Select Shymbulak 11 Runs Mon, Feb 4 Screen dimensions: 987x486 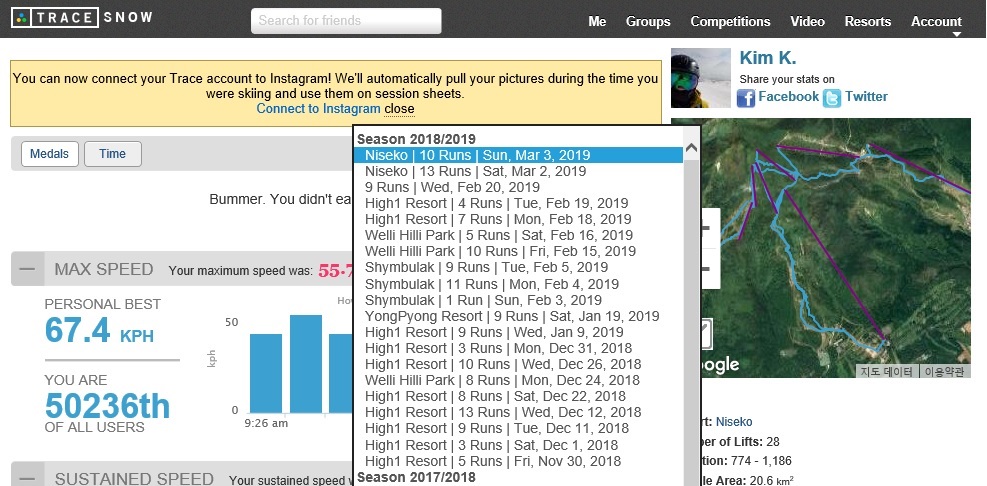pos(518,284)
